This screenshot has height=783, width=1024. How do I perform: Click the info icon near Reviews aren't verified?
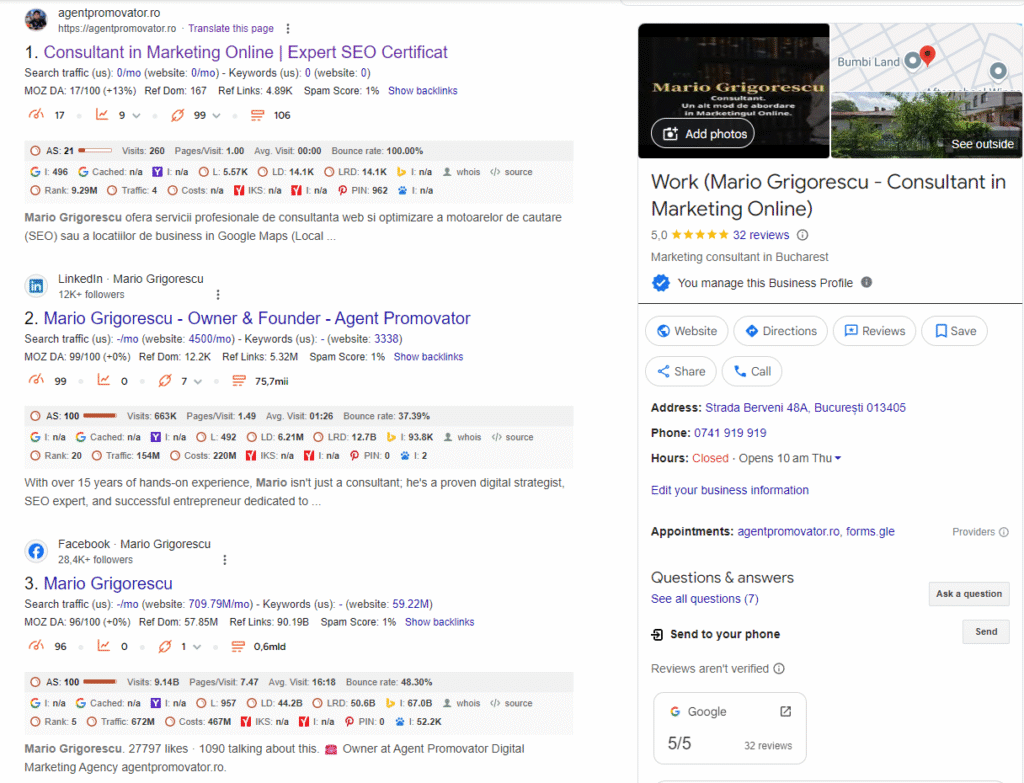pos(779,669)
